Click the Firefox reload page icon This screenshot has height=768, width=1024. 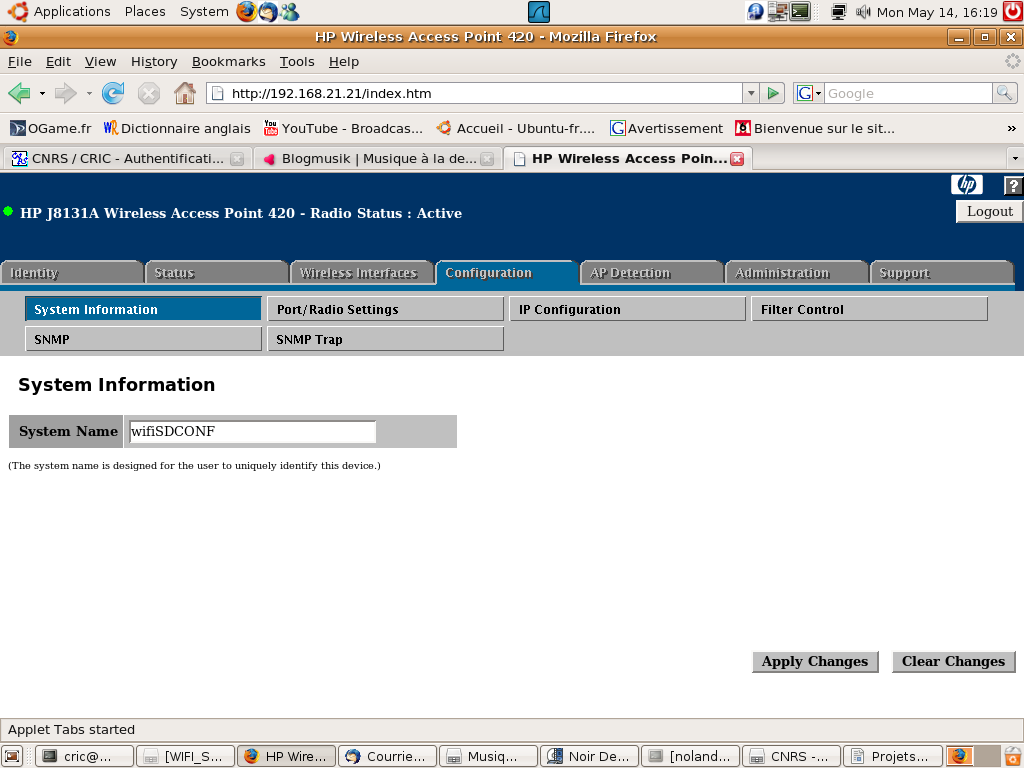pyautogui.click(x=113, y=93)
